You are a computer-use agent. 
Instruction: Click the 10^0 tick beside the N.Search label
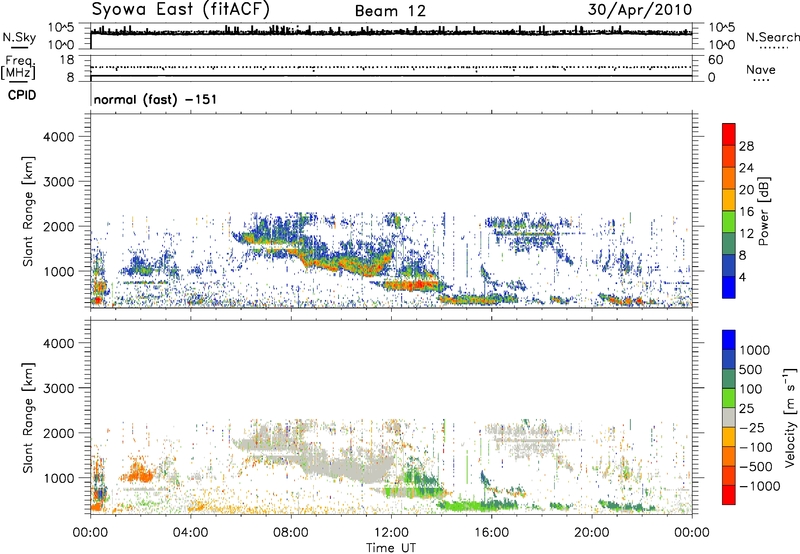[x=722, y=45]
